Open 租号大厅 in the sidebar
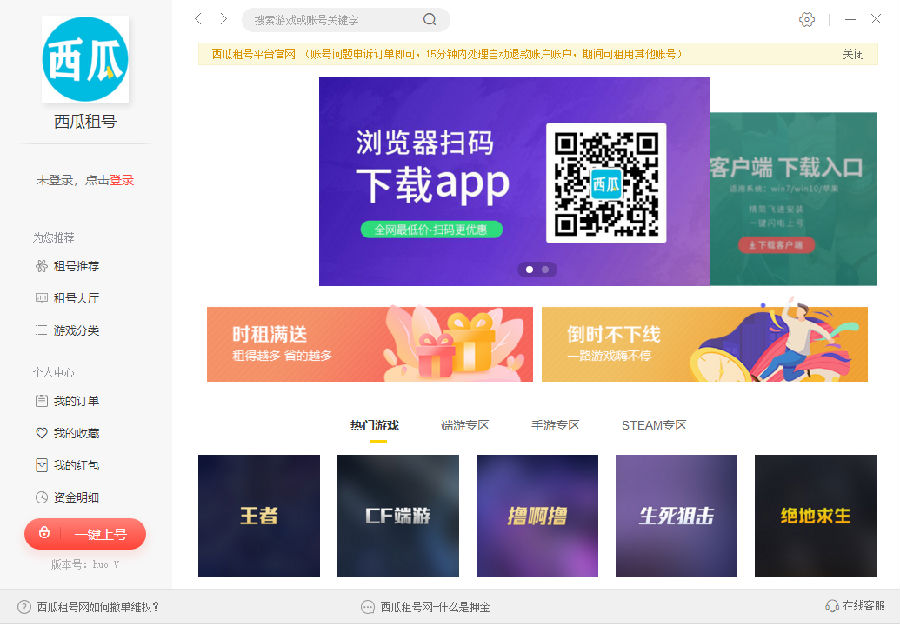Image resolution: width=900 pixels, height=624 pixels. (76, 298)
